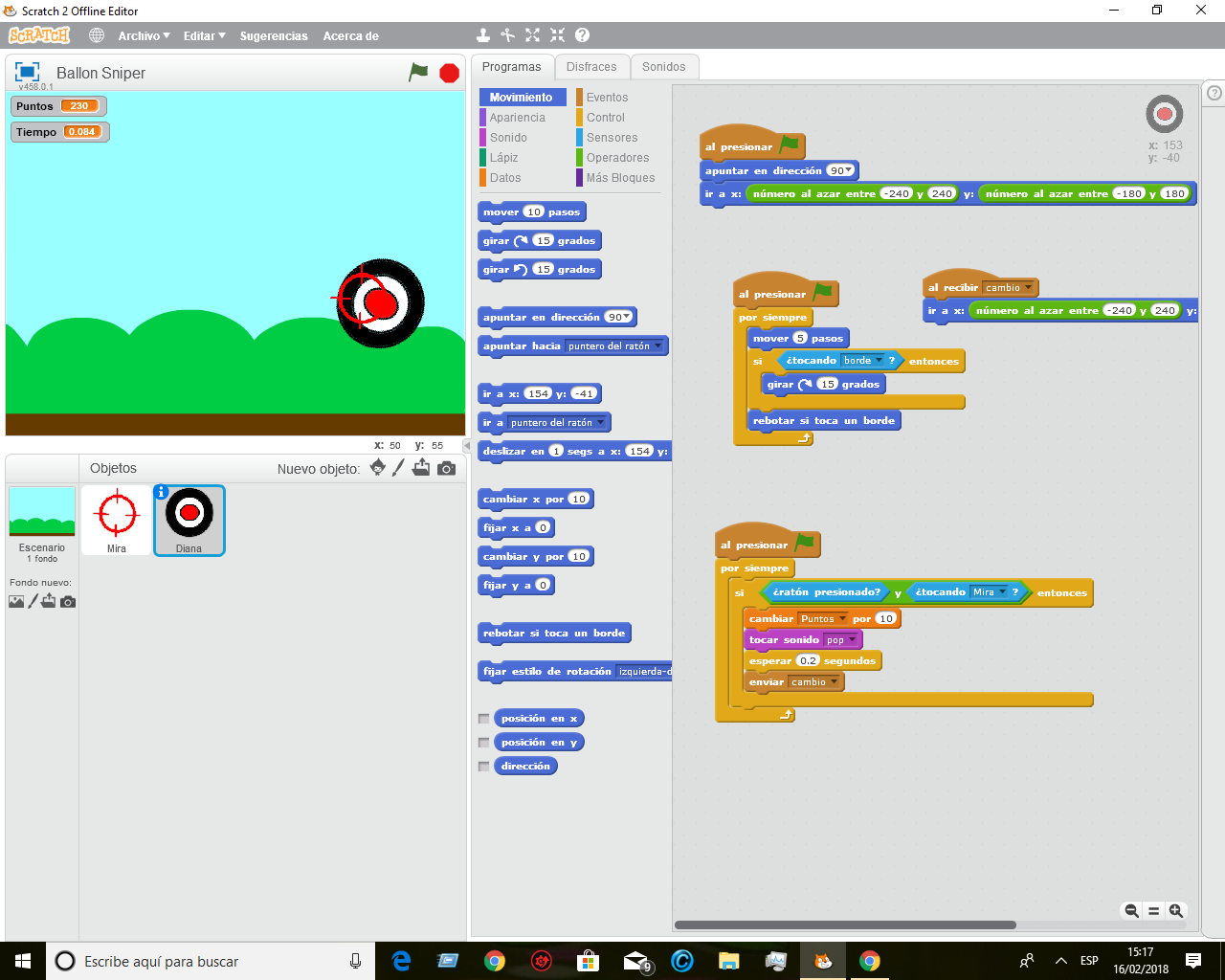Select the scissors delete tool
Viewport: 1225px width, 980px height.
[x=507, y=34]
